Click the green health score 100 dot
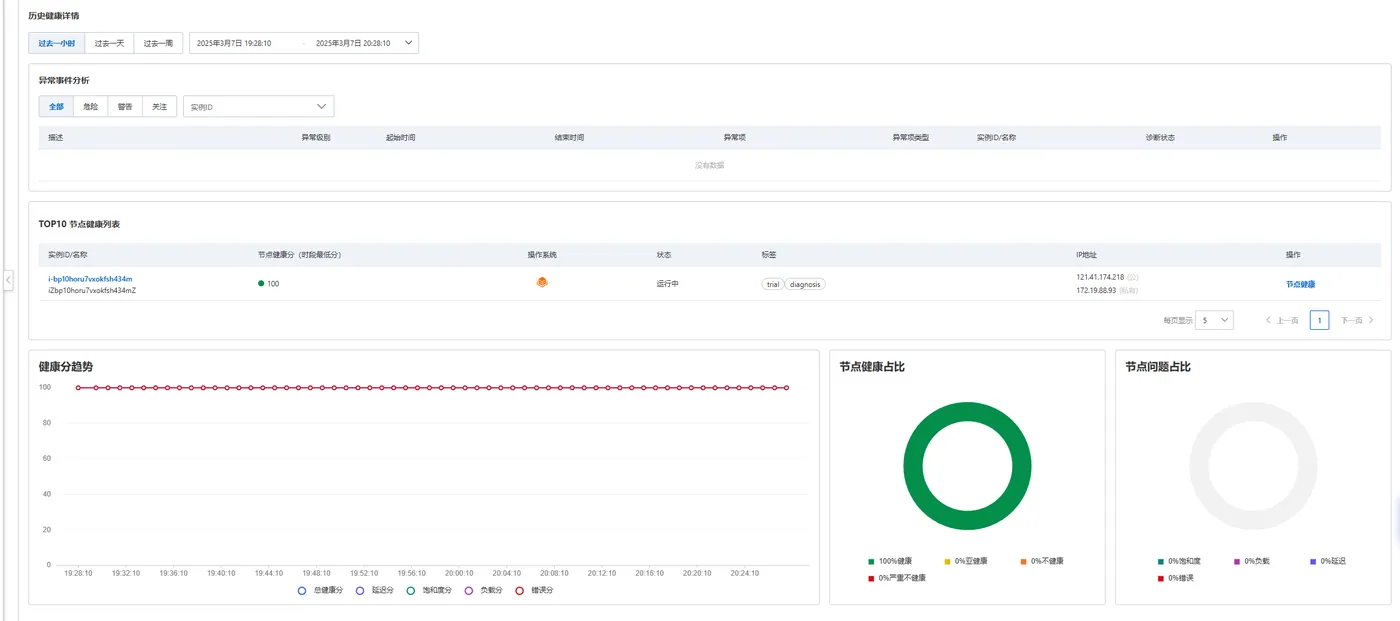 click(261, 284)
